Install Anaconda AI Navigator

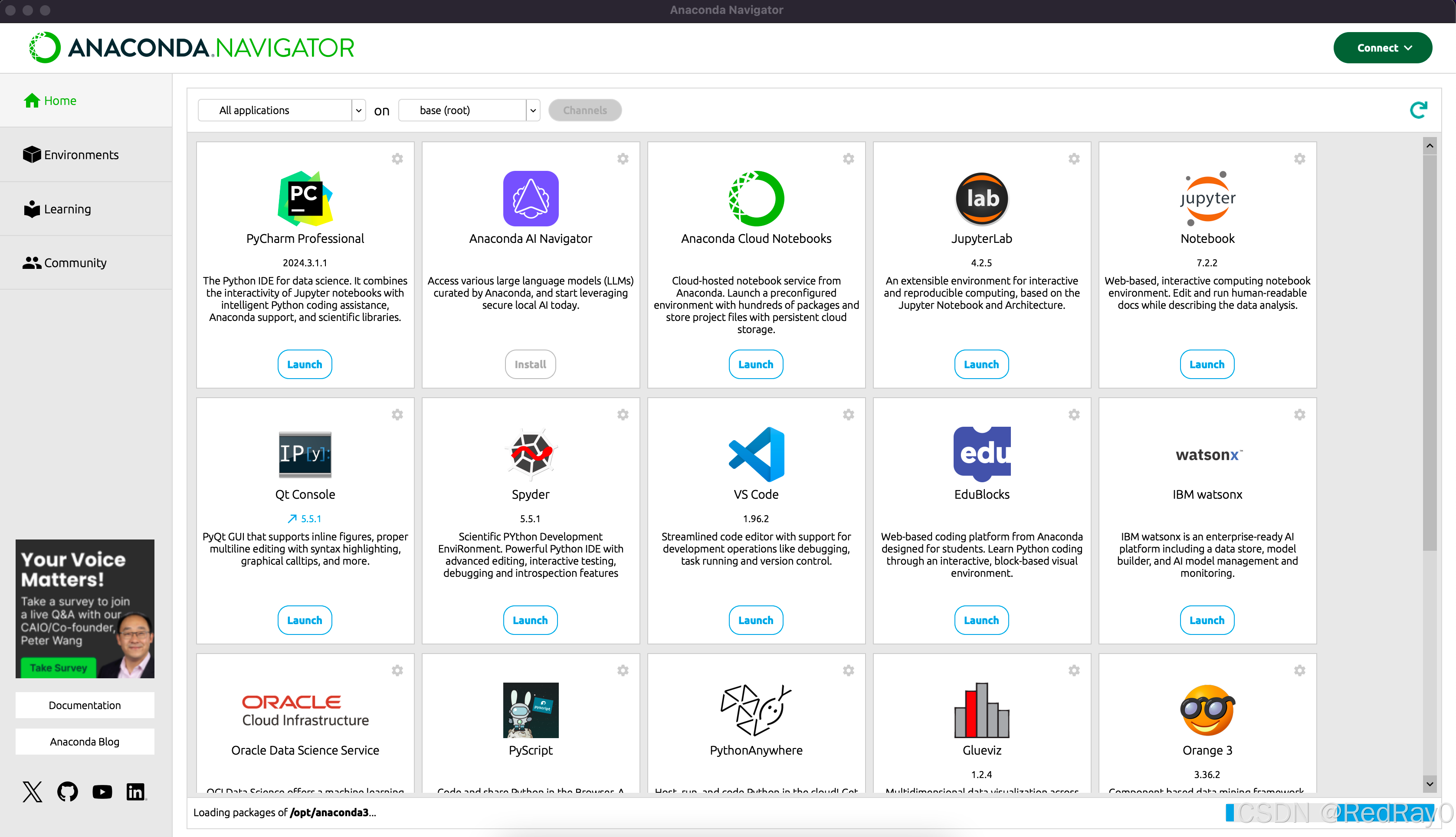tap(530, 364)
